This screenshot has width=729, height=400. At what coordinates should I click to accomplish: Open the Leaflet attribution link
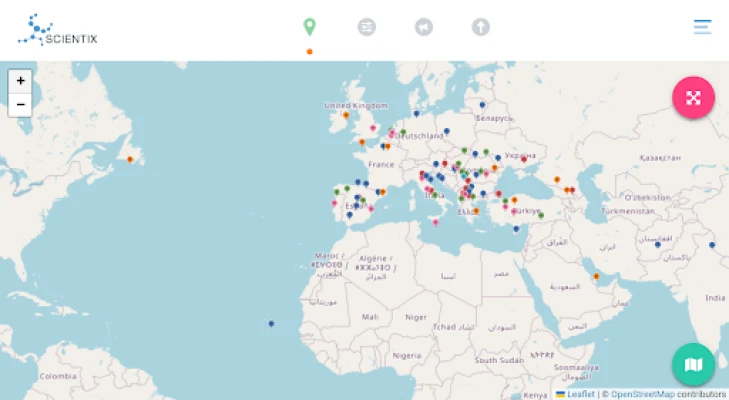click(580, 394)
